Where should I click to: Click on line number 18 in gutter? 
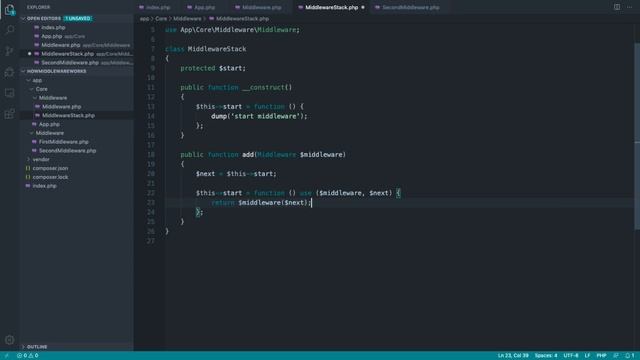coord(151,155)
